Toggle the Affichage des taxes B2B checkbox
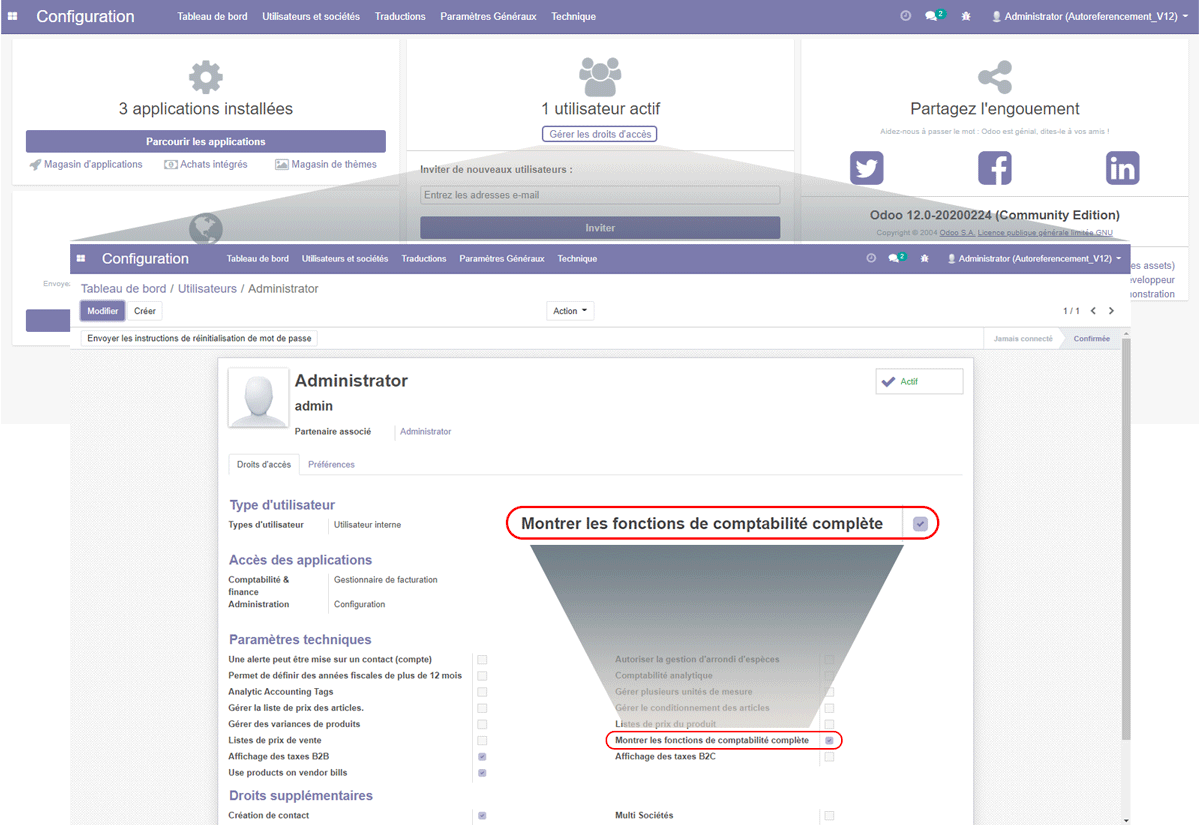 (x=482, y=757)
